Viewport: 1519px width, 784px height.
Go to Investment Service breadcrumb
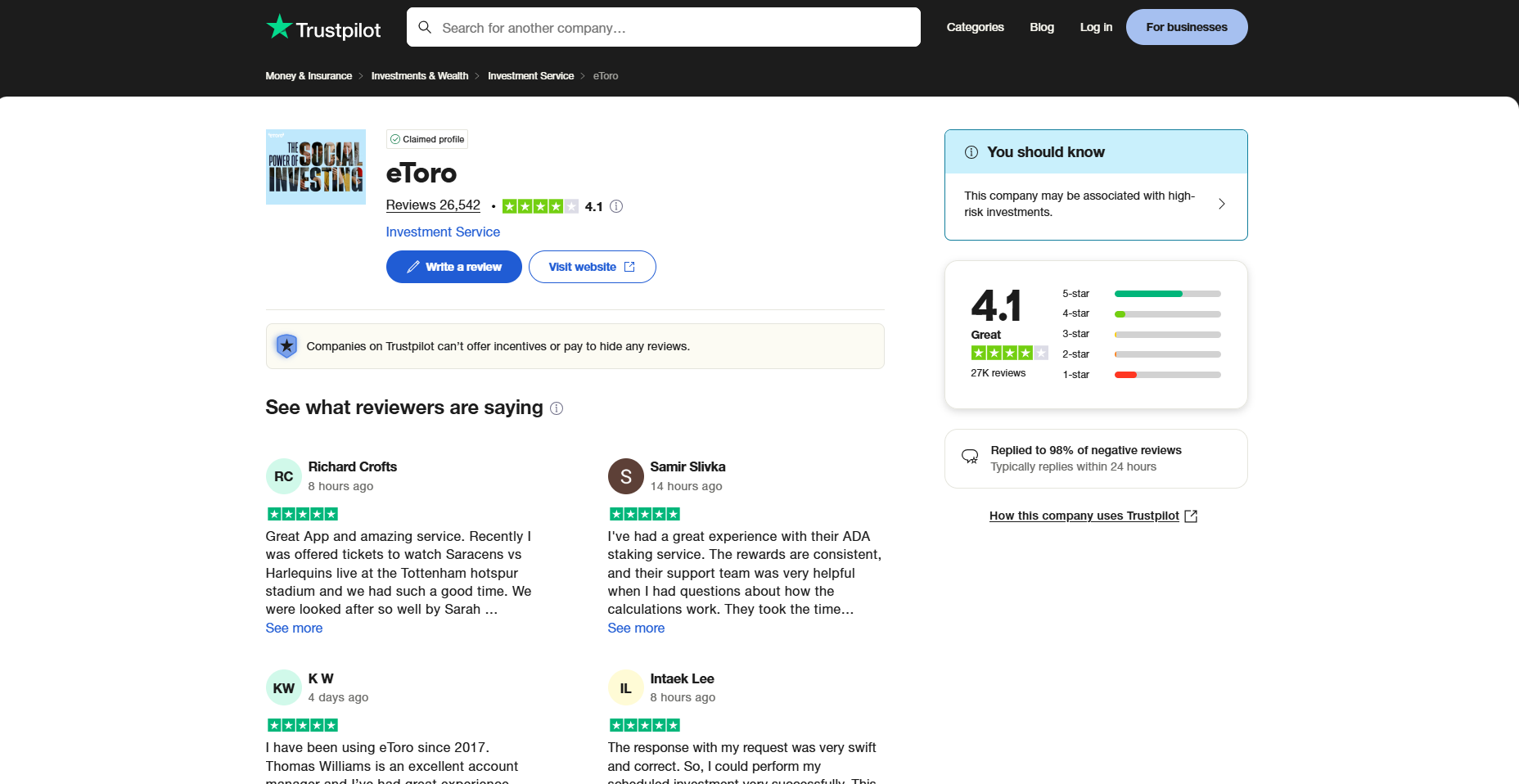[530, 76]
